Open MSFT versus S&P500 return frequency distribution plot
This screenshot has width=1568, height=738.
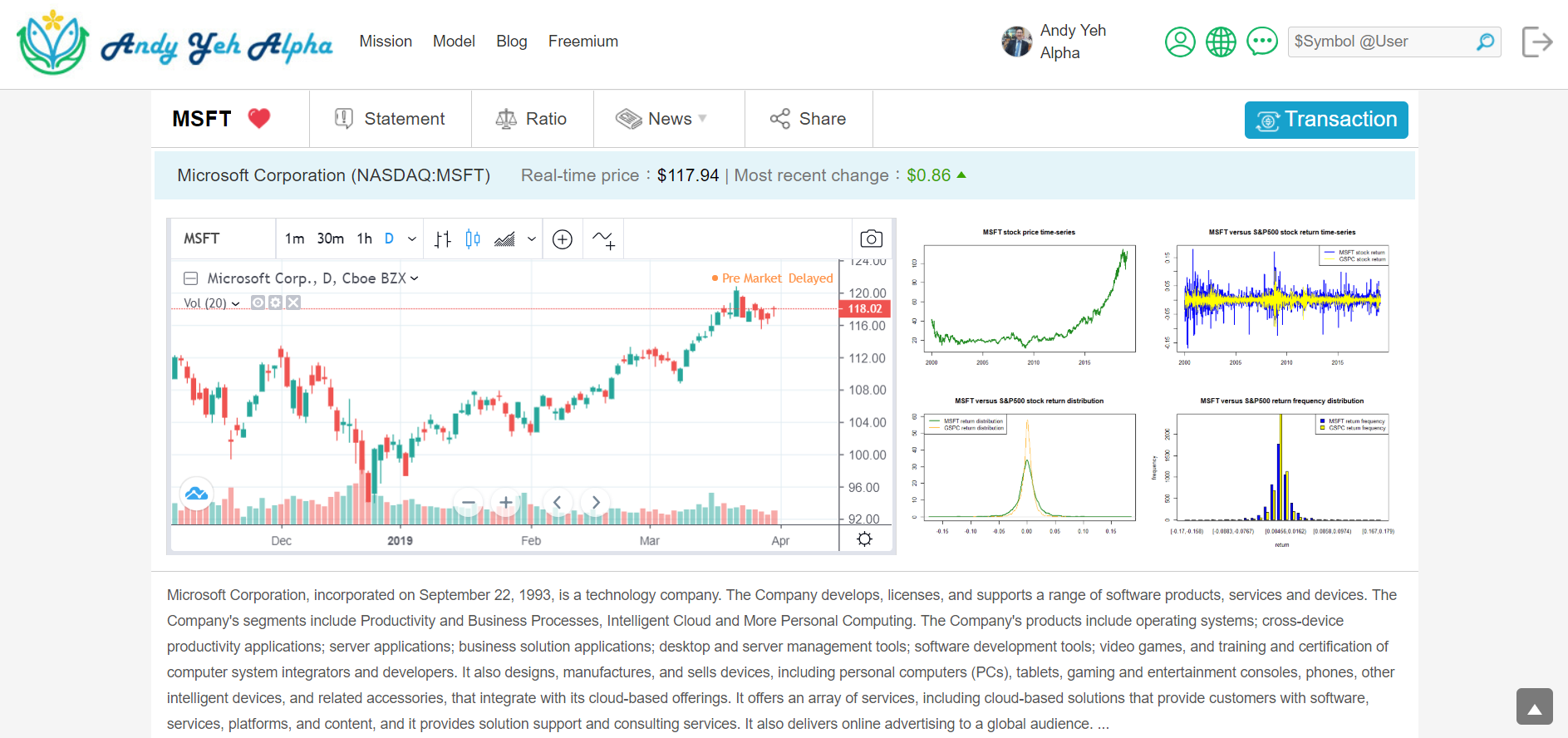(x=1281, y=470)
